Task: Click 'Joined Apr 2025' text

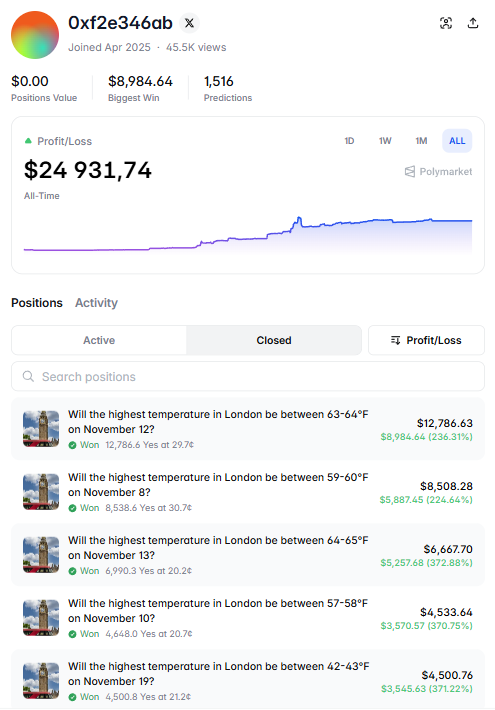Action: (109, 47)
